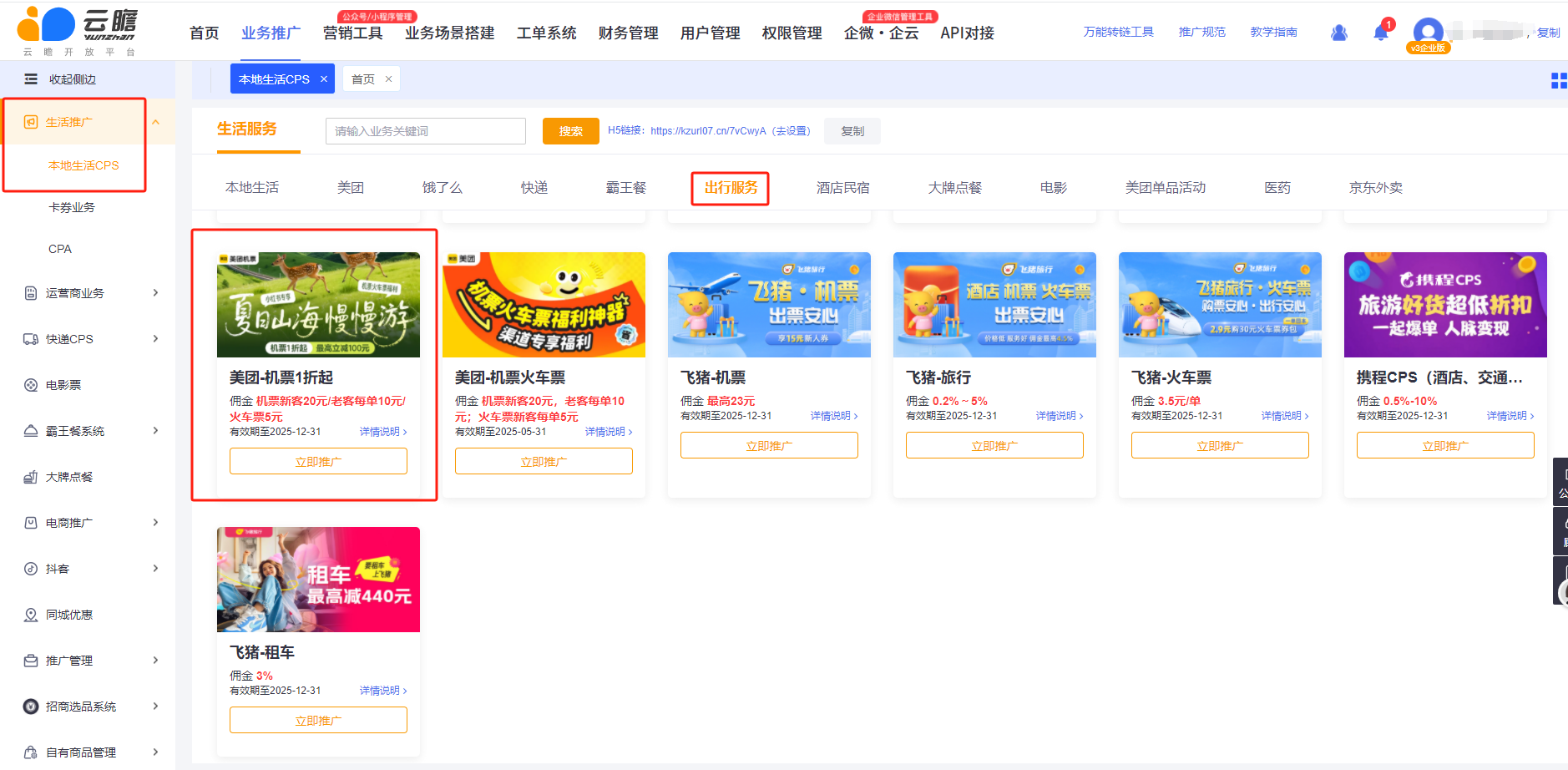
Task: Click the 请输入业务关键词 search field
Action: coord(426,131)
